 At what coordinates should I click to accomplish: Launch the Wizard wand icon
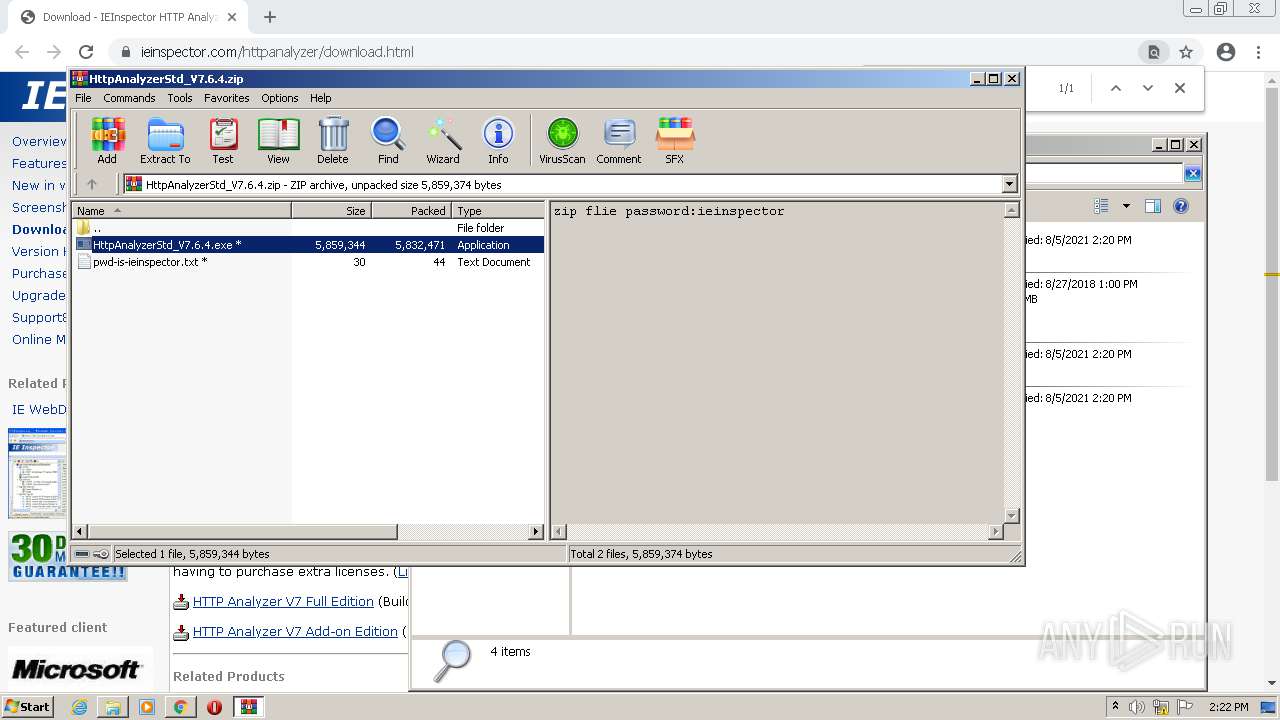443,140
